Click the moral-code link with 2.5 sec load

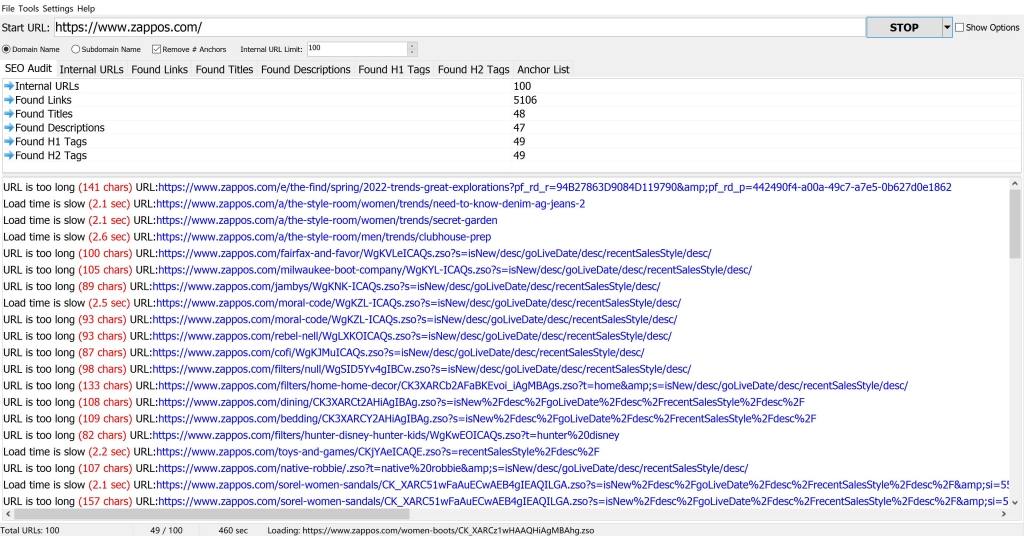pos(418,303)
